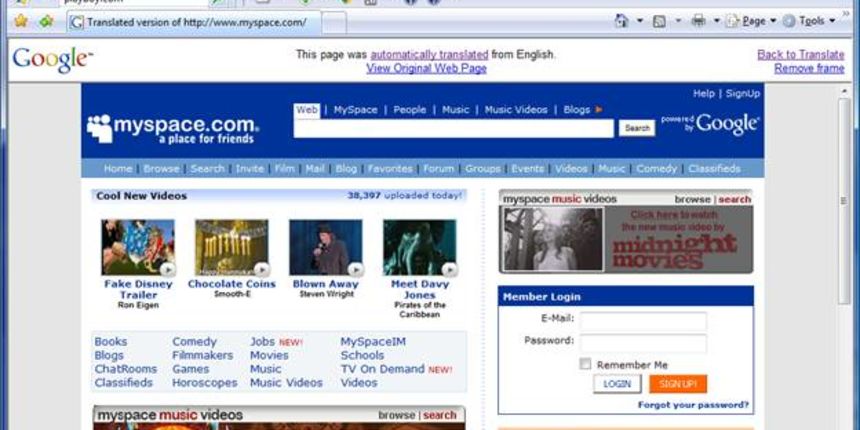Click browse in right music videos panel
This screenshot has height=430, width=860.
point(692,200)
